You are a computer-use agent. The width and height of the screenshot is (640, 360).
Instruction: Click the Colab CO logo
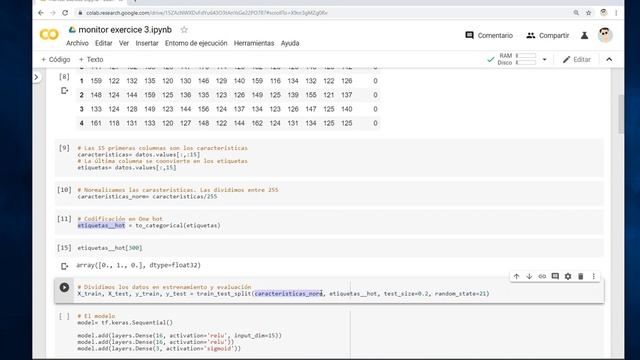49,35
